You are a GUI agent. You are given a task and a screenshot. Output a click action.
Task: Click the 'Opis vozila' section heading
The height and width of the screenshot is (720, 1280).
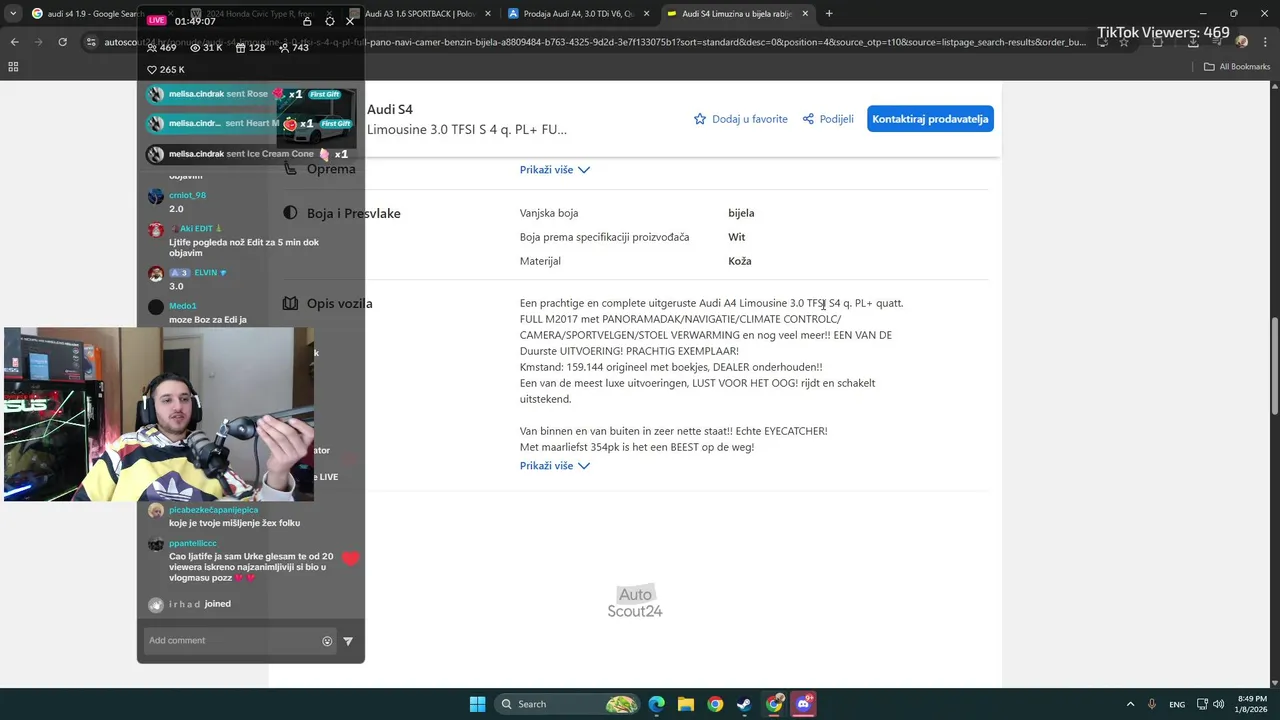point(340,303)
